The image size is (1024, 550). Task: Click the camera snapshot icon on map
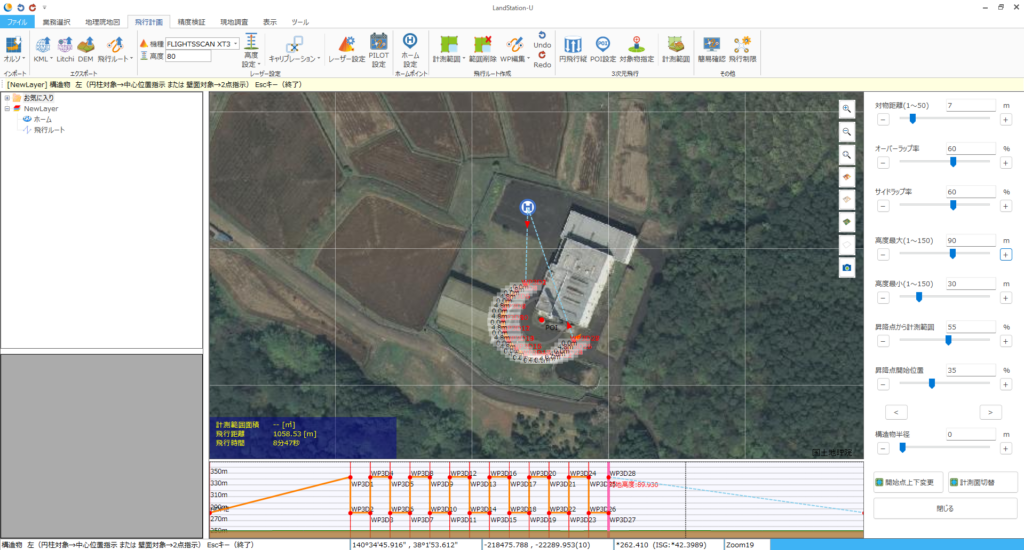click(x=847, y=268)
